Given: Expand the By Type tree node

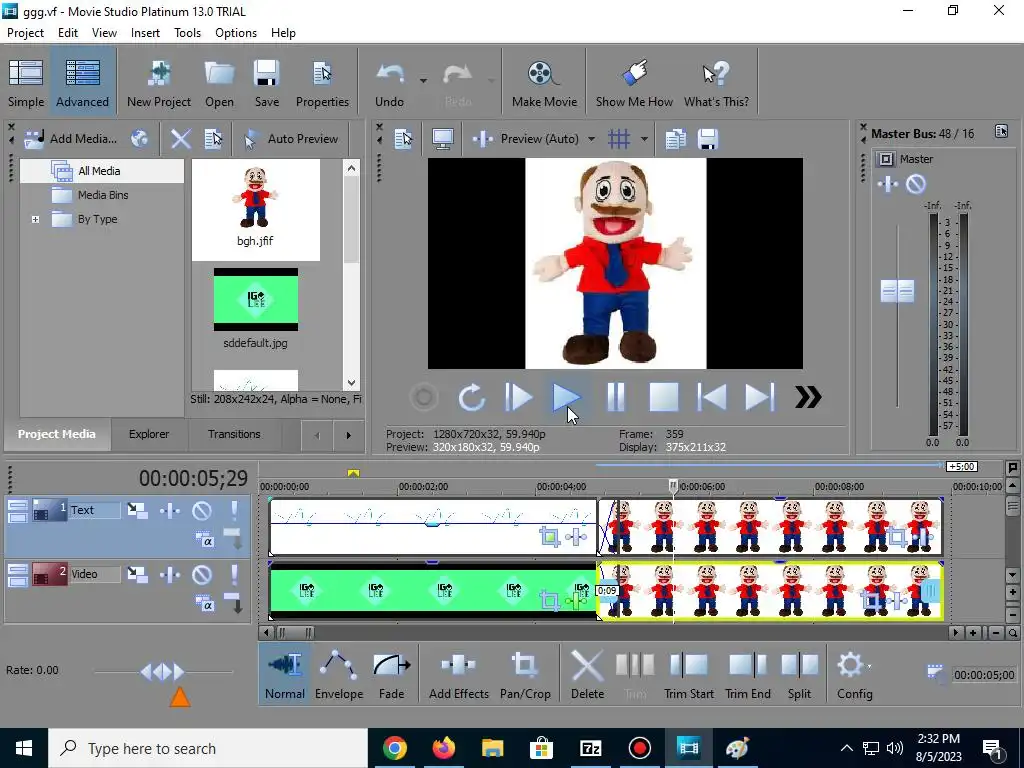Looking at the screenshot, I should coord(35,219).
